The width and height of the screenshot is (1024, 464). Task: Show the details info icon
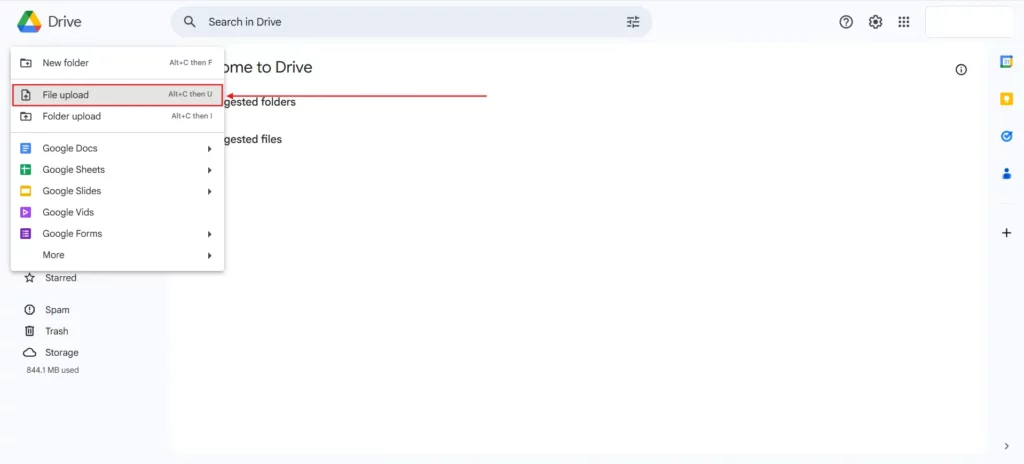pos(961,70)
